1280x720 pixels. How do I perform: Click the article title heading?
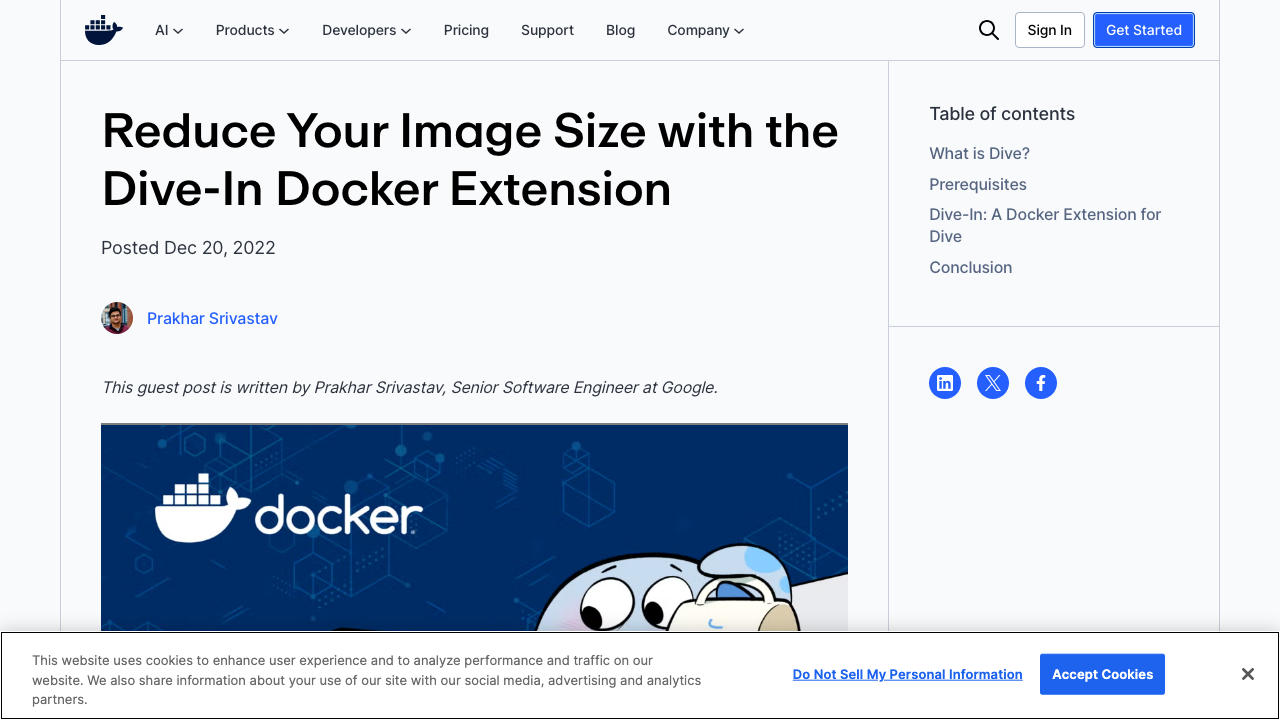[x=470, y=160]
